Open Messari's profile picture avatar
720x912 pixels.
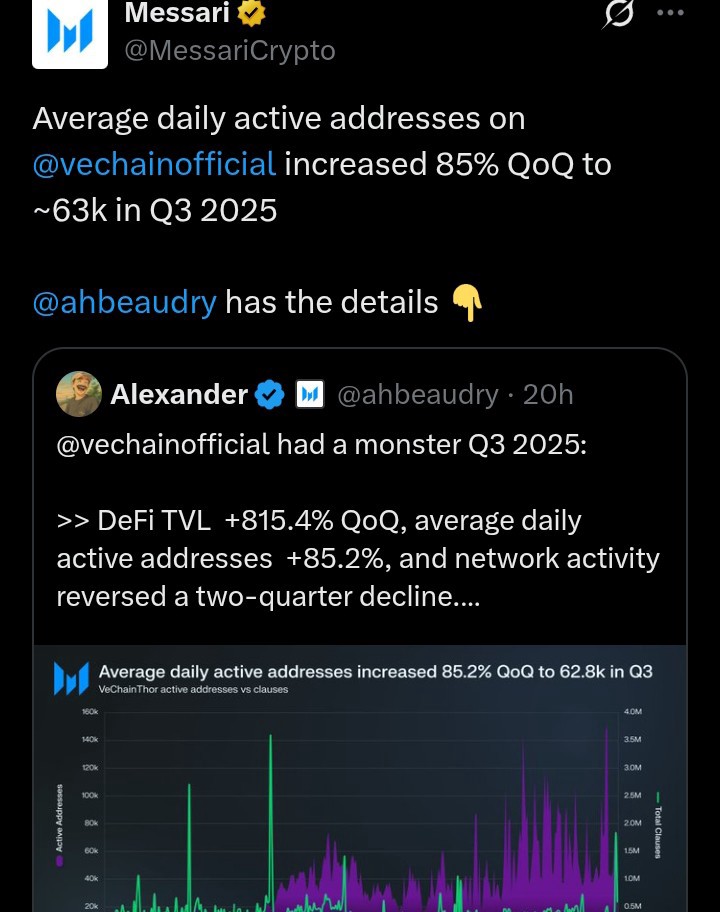click(70, 33)
